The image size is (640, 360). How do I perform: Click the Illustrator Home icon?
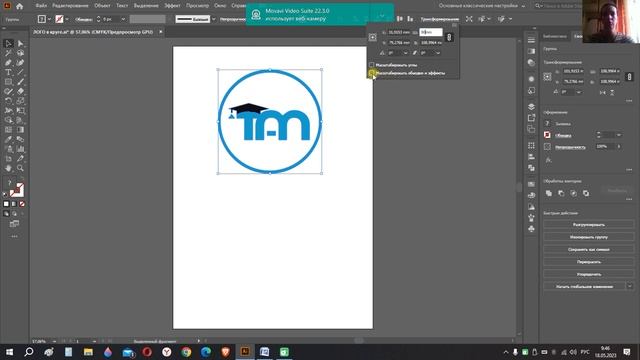coord(19,6)
